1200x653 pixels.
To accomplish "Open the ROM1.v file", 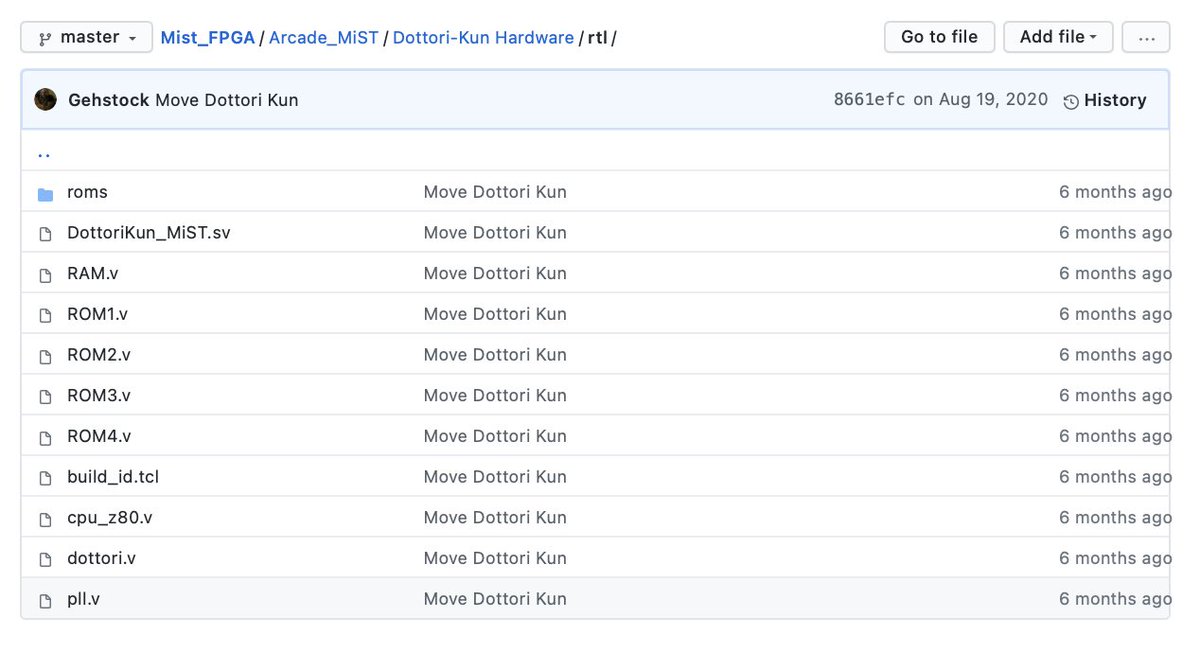I will tap(97, 314).
